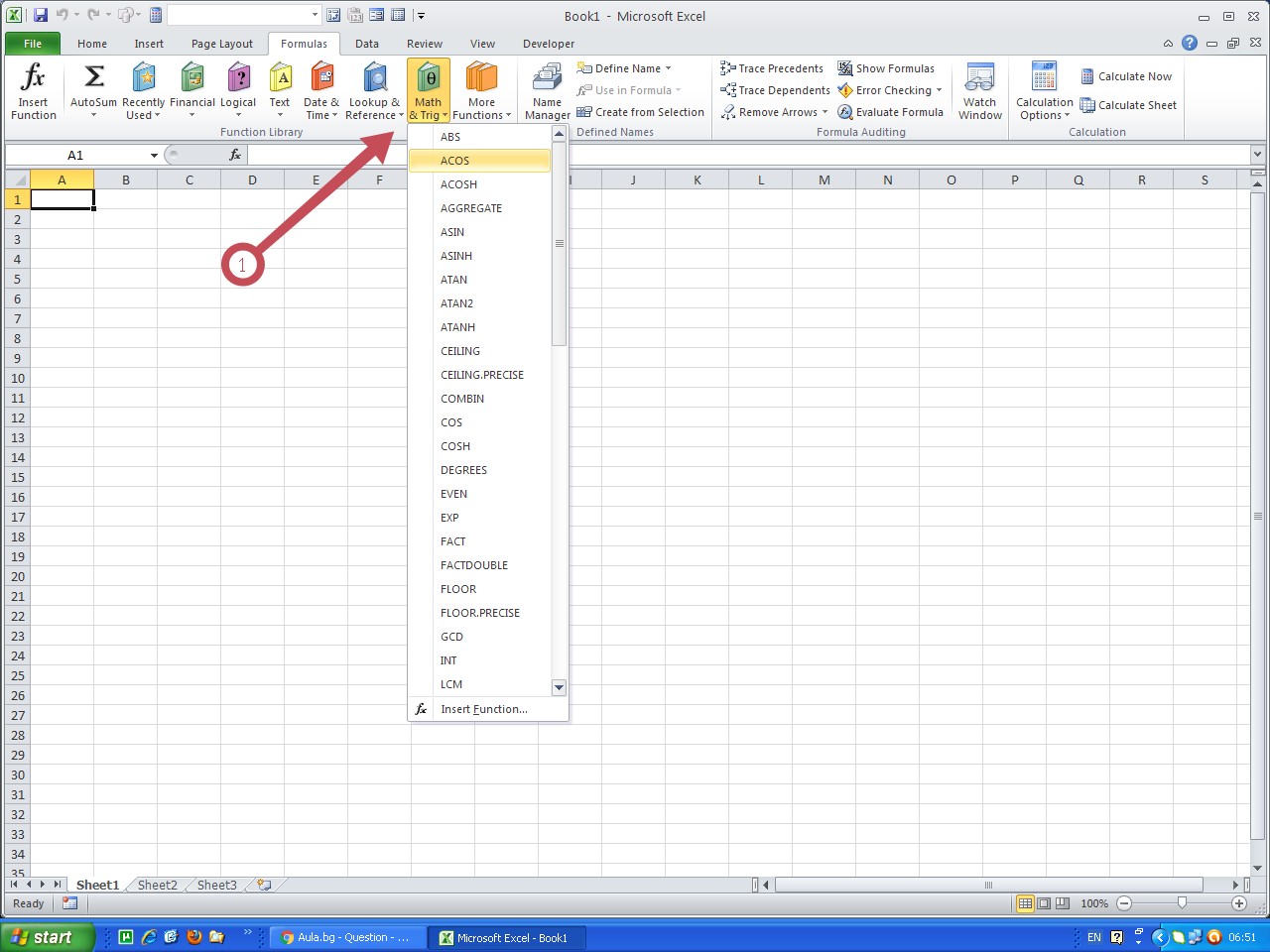Viewport: 1270px width, 952px height.
Task: Expand the Define Name dropdown arrow
Action: click(x=669, y=68)
